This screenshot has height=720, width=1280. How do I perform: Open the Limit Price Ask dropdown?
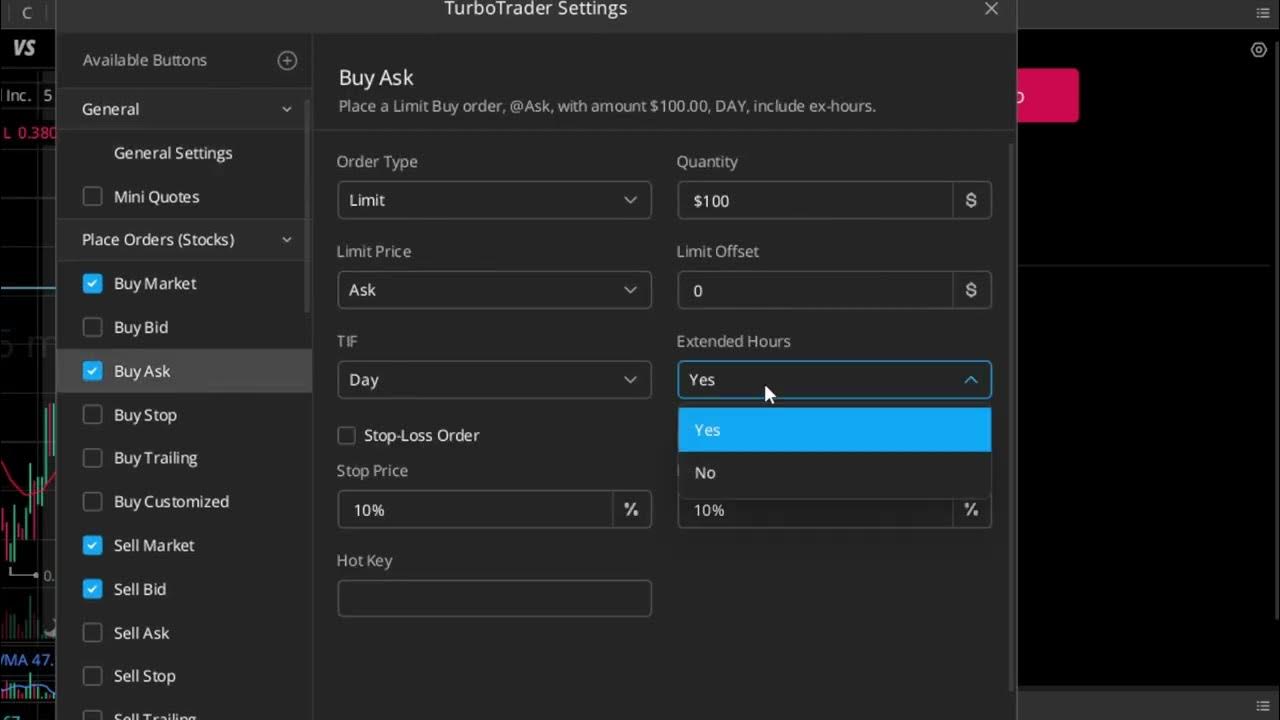494,291
